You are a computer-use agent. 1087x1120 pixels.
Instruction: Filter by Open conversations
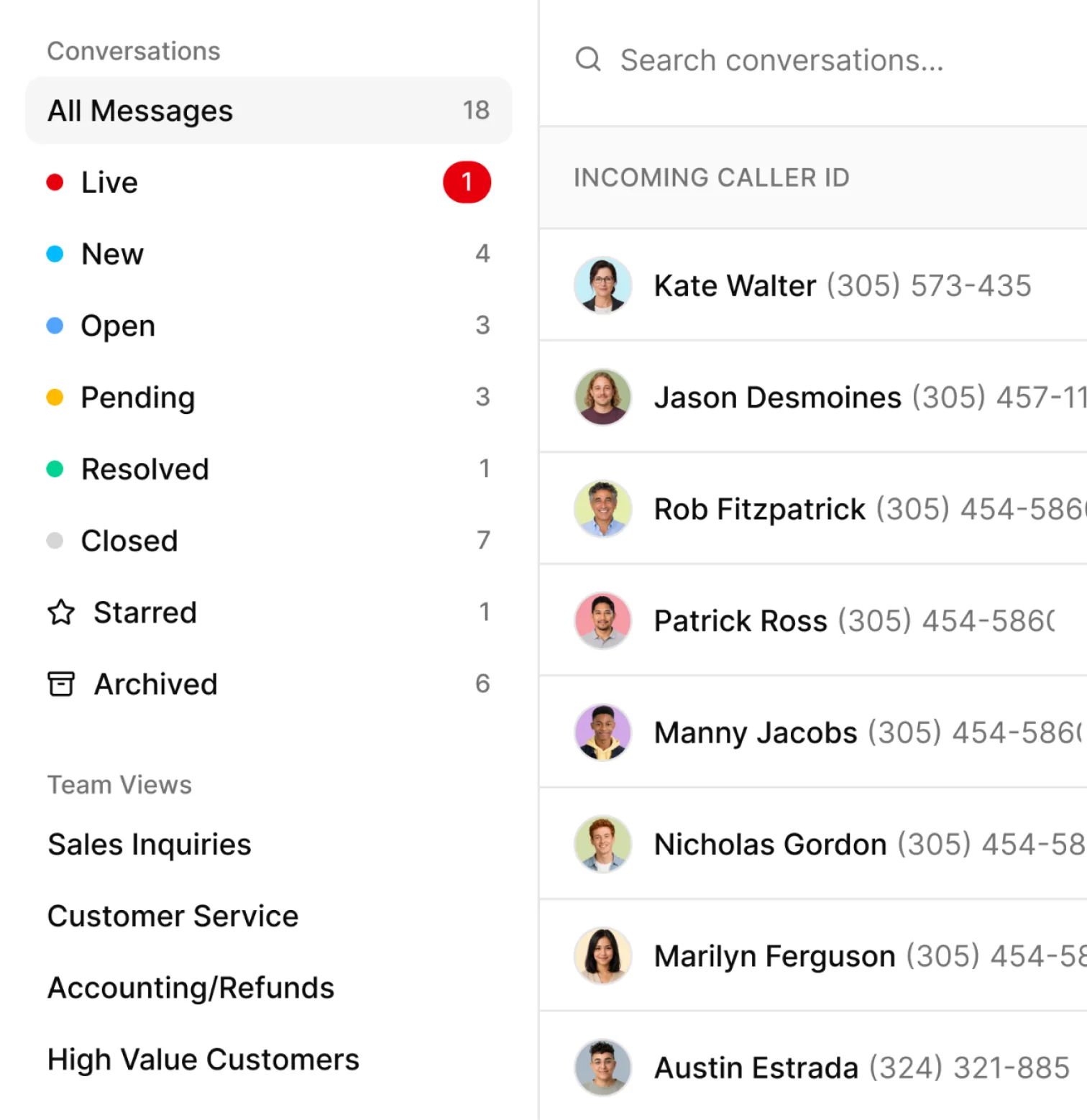(x=269, y=326)
